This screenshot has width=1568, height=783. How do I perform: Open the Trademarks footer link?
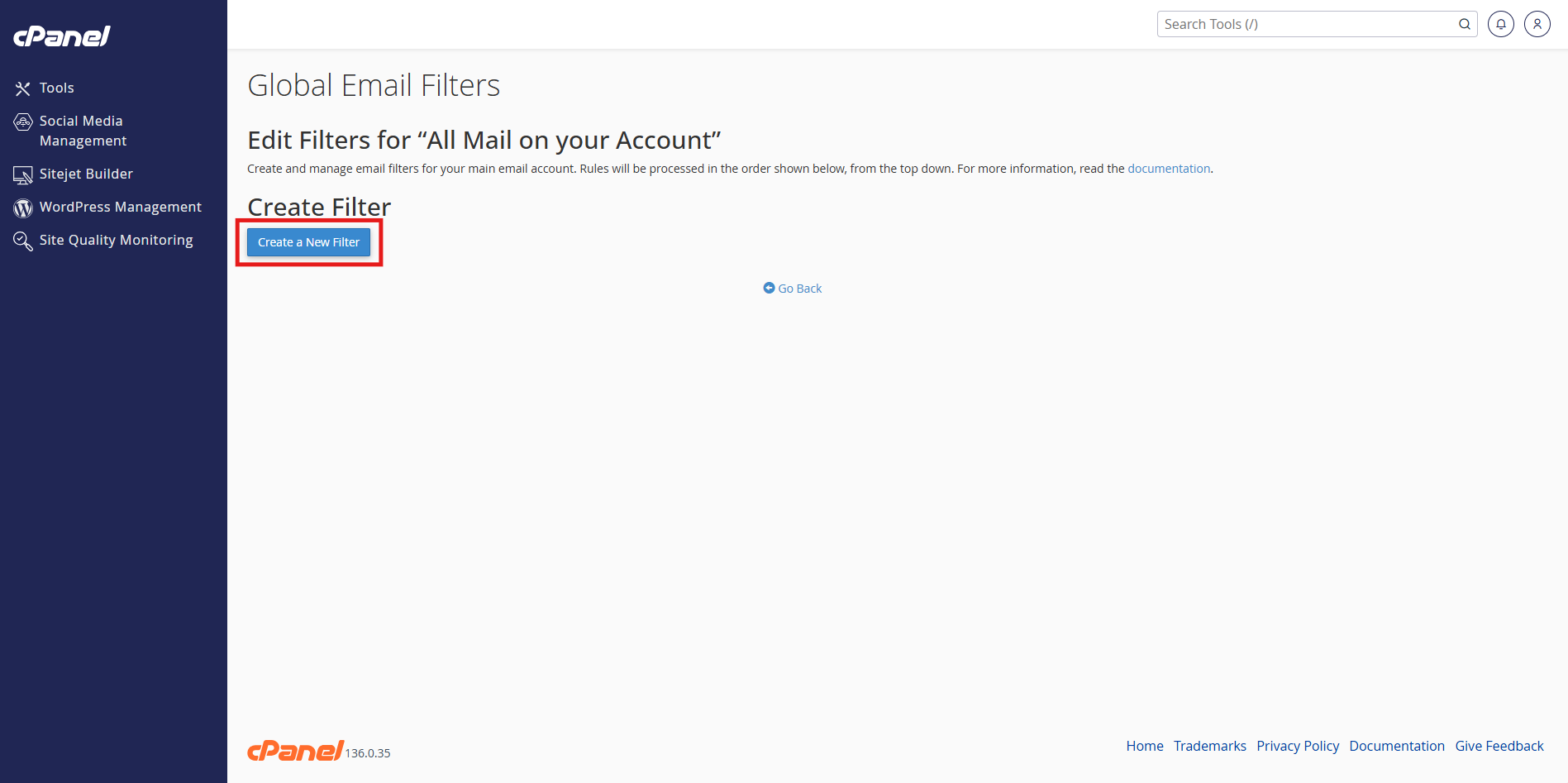click(x=1210, y=746)
